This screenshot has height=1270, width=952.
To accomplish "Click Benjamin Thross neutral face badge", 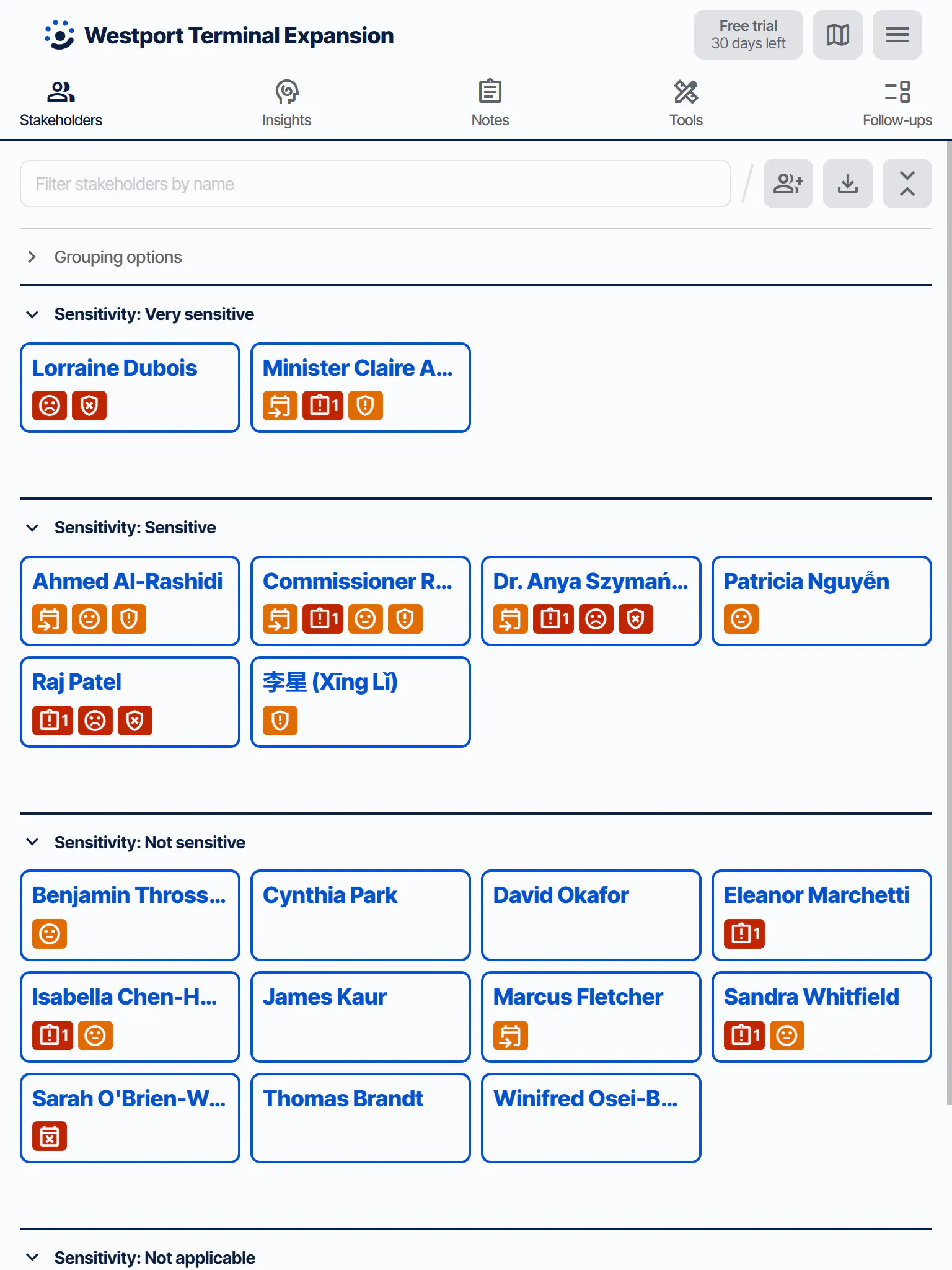I will (50, 934).
